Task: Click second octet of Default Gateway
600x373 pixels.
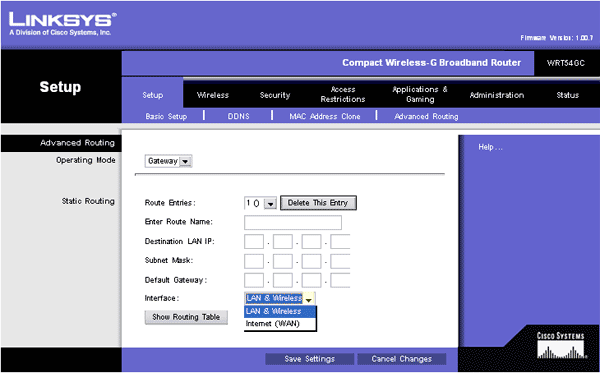Action: (283, 280)
